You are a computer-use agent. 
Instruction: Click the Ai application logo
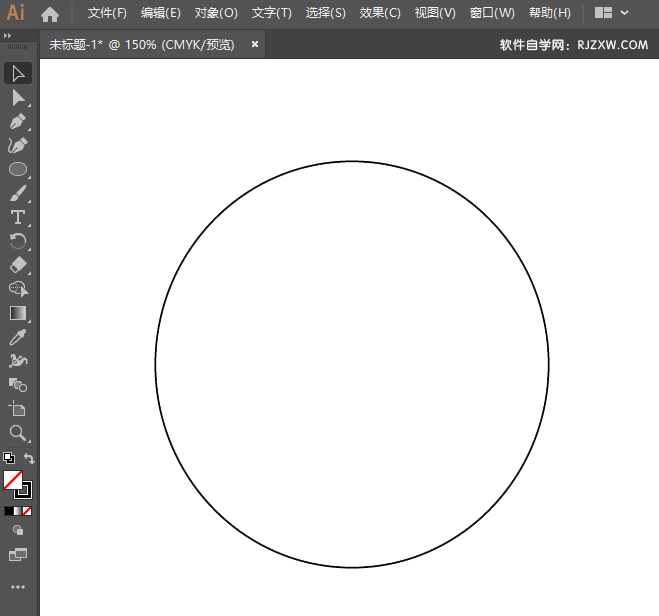click(16, 13)
